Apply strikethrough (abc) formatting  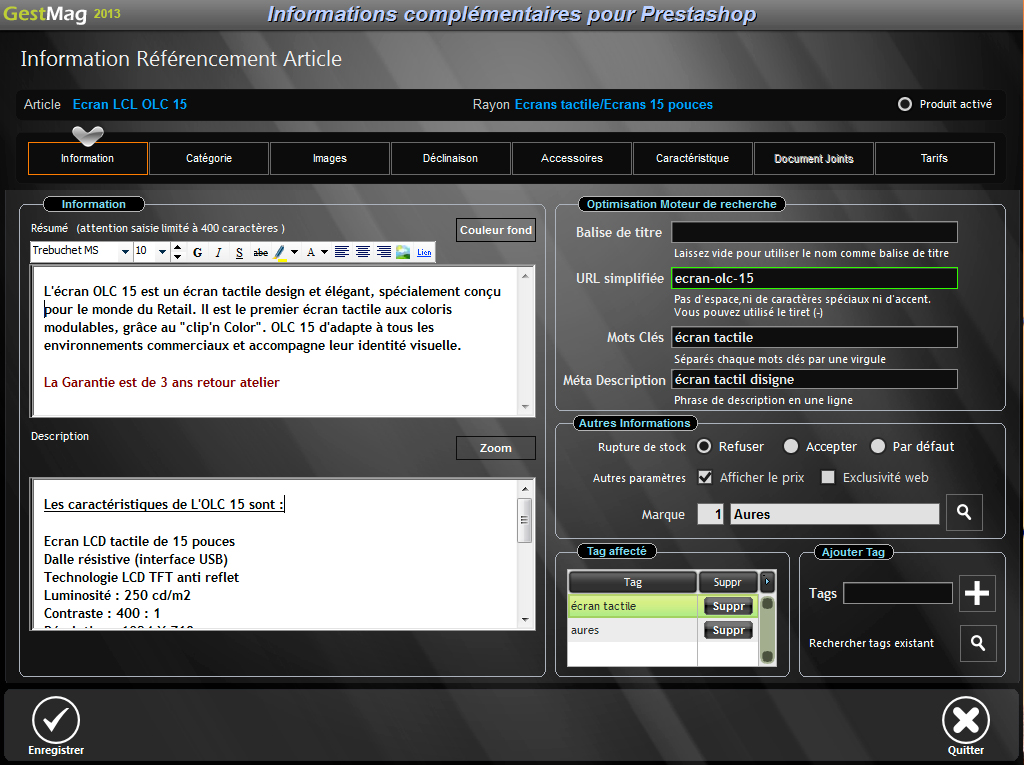261,253
